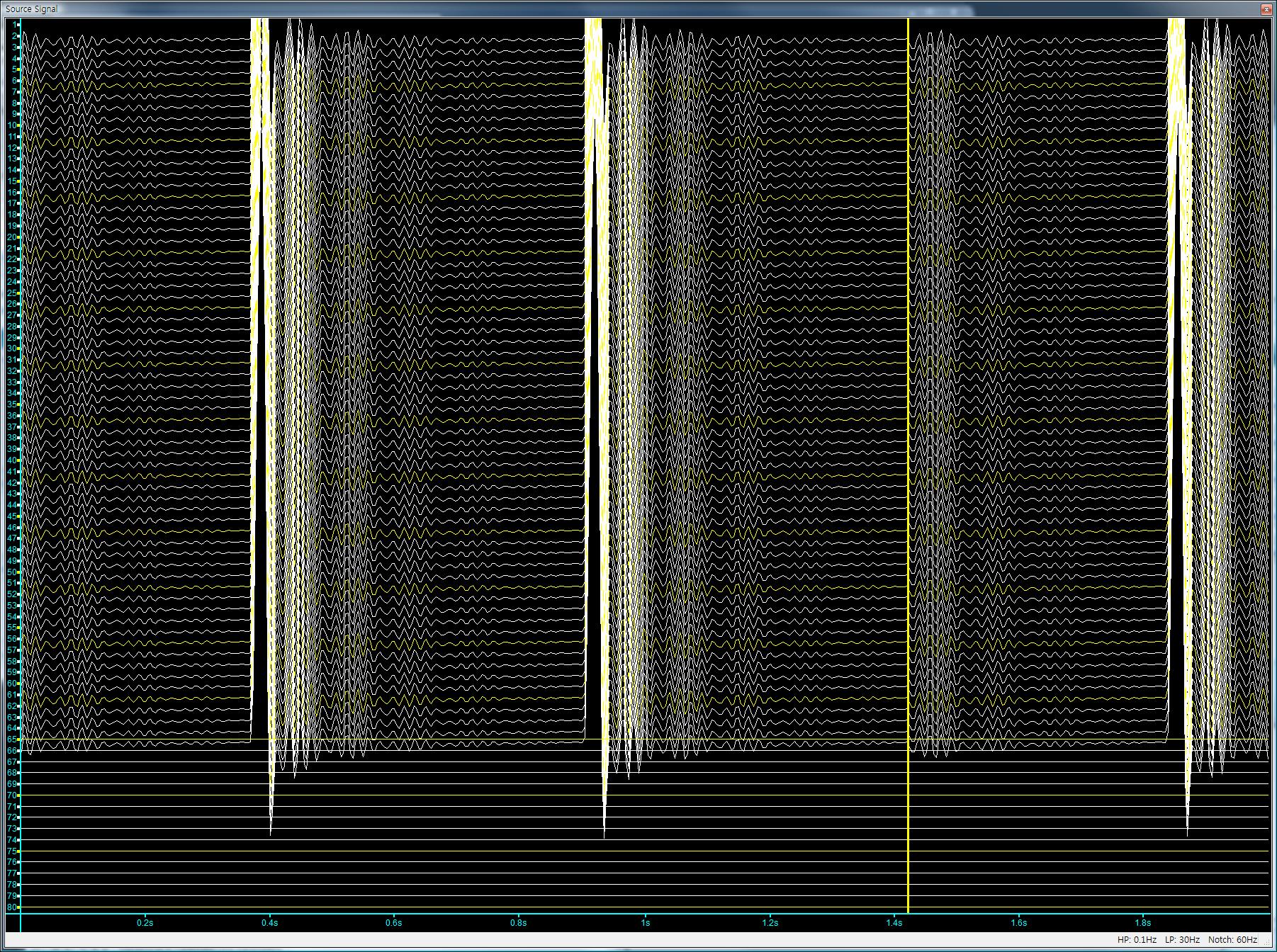Click the 1.6s tick on time axis
Viewport: 1277px width, 952px height.
coord(1018,923)
